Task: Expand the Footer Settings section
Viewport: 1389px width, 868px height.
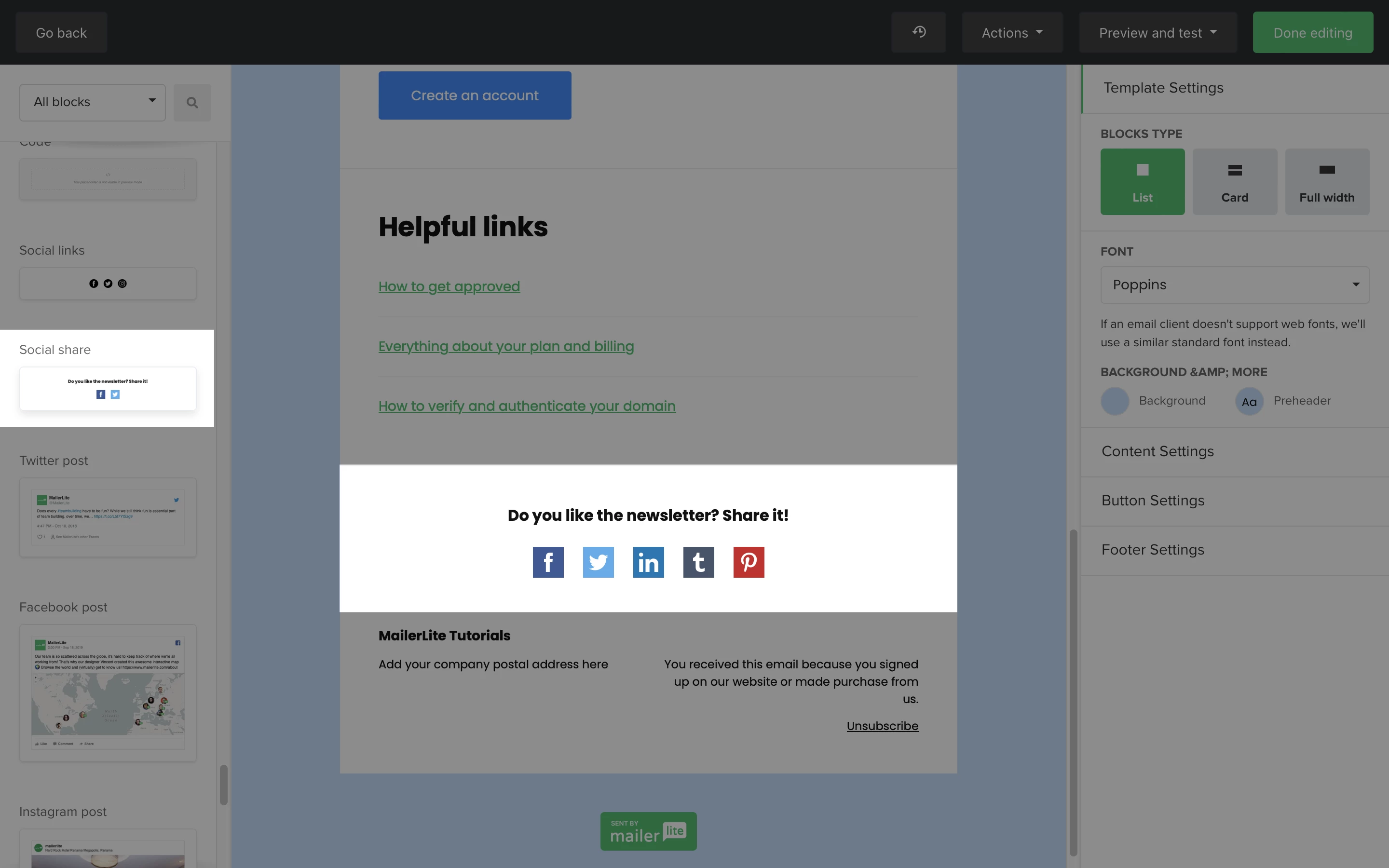Action: point(1153,550)
